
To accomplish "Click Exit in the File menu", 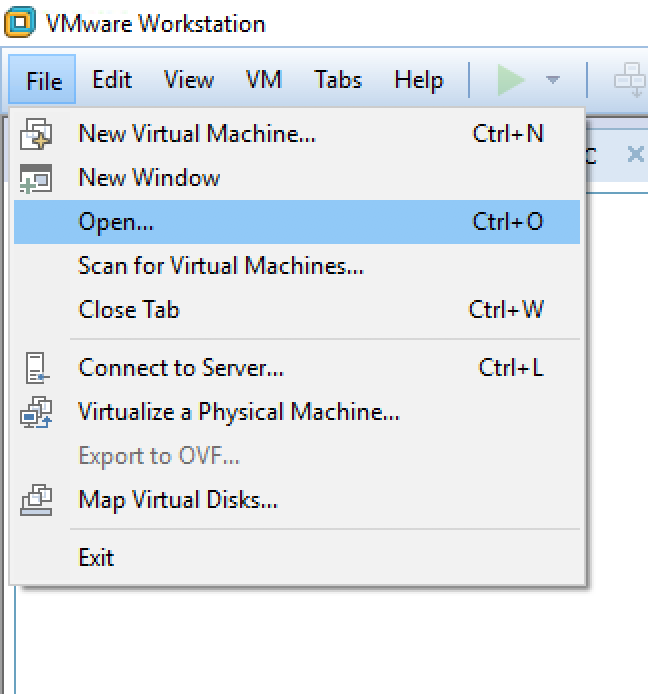I will [96, 557].
